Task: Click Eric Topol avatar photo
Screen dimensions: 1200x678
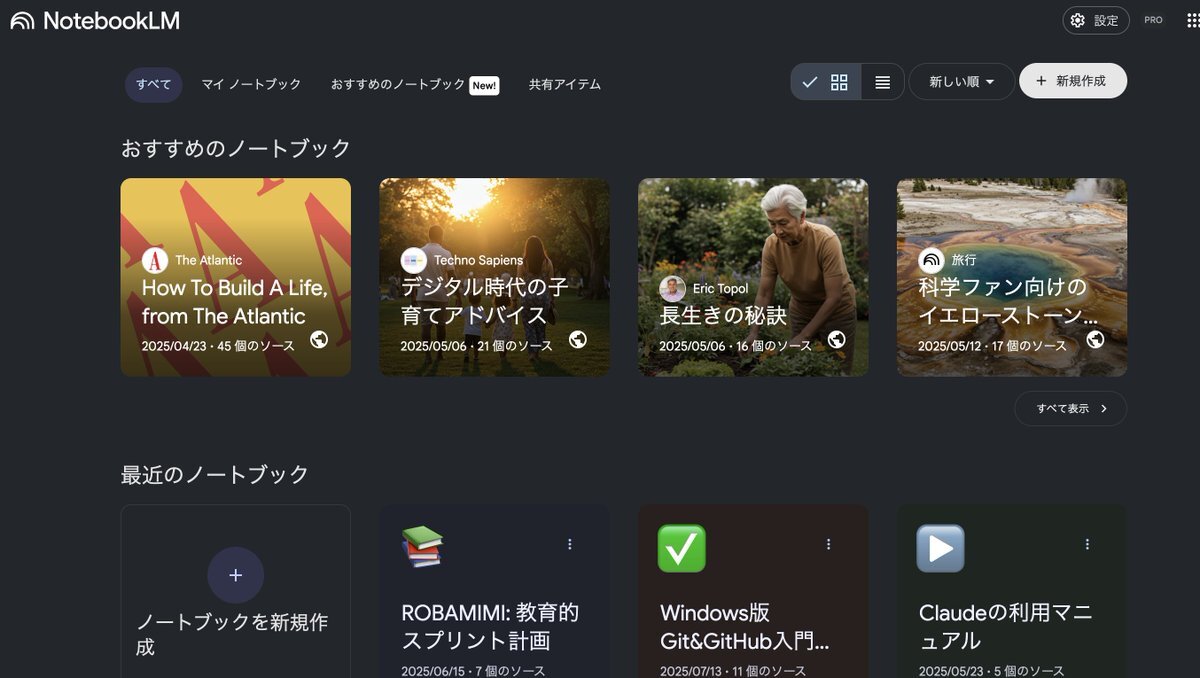Action: tap(673, 288)
